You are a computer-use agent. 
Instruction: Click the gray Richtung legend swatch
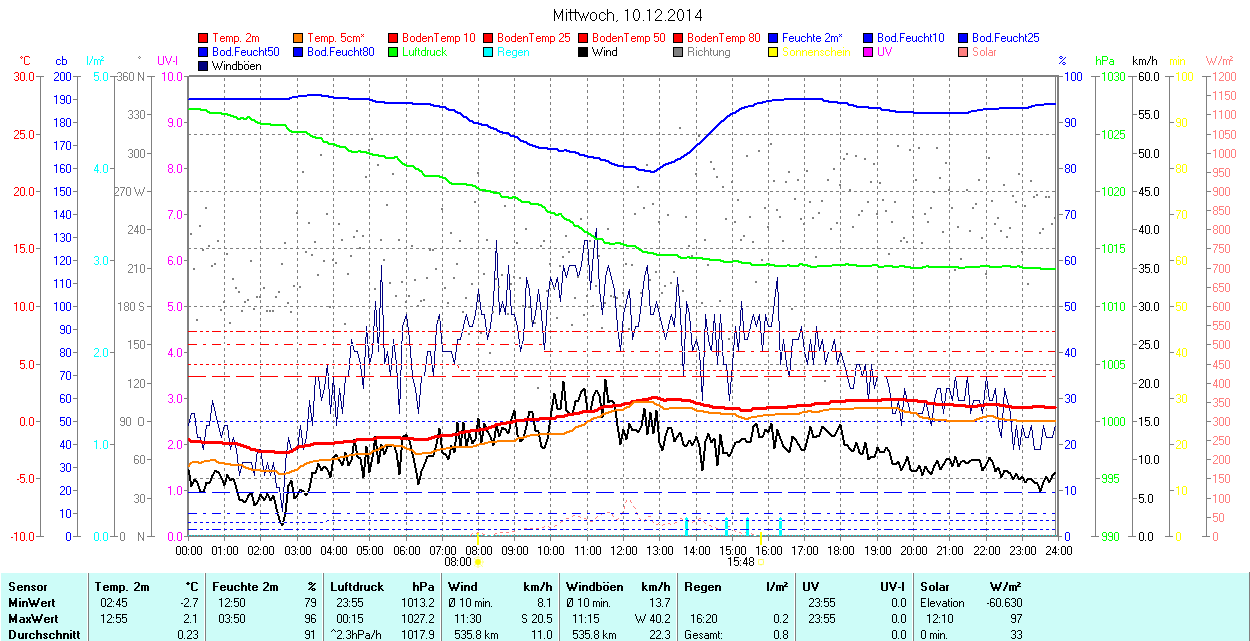tap(679, 52)
